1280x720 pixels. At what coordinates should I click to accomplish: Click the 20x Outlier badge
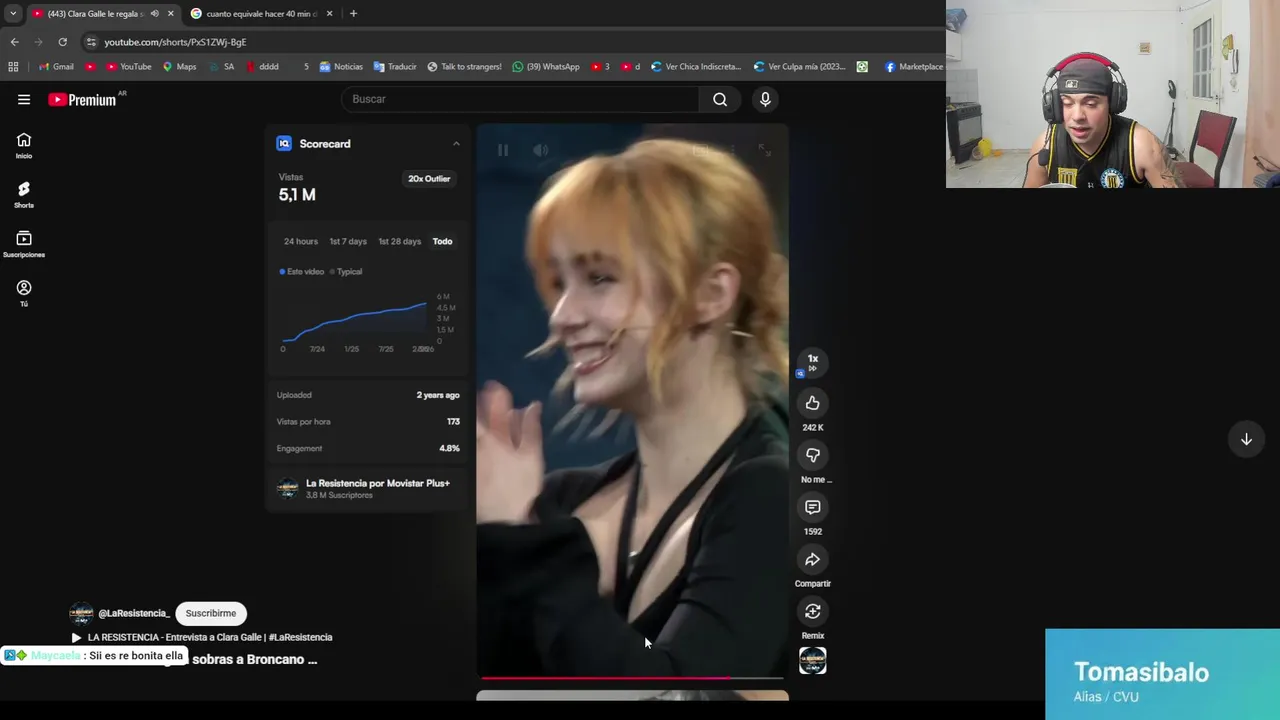pos(429,179)
